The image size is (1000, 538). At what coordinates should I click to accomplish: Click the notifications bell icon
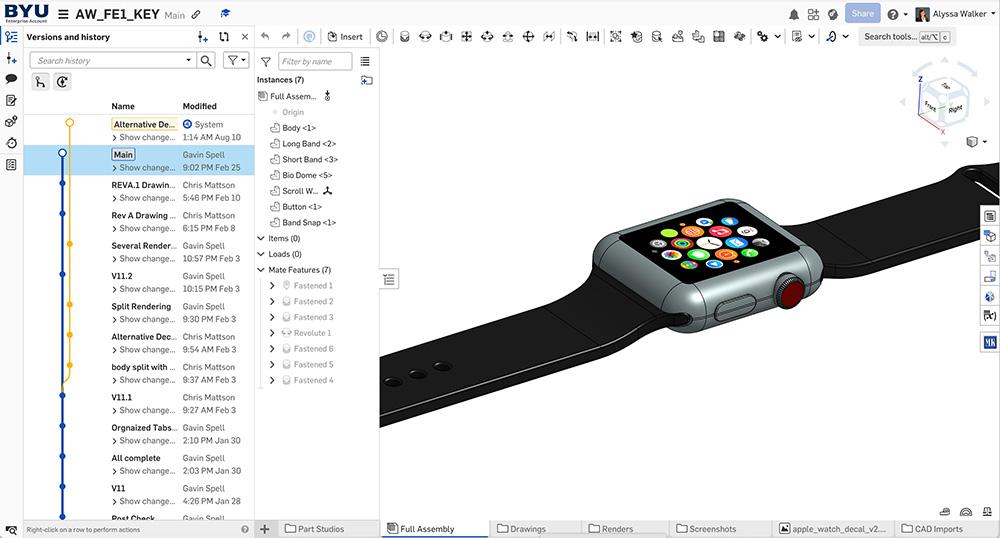point(794,14)
